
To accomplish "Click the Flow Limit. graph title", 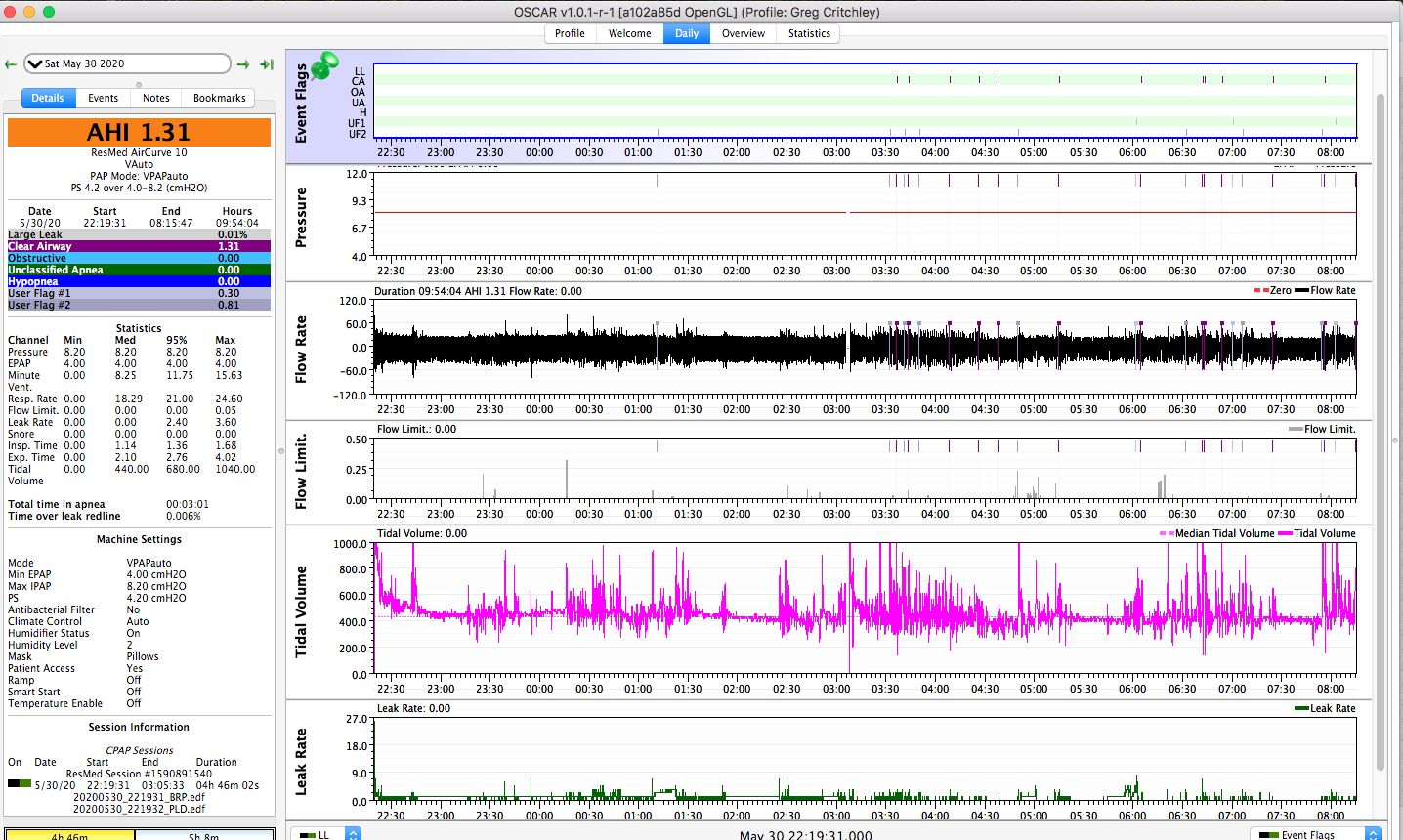I will coord(301,471).
